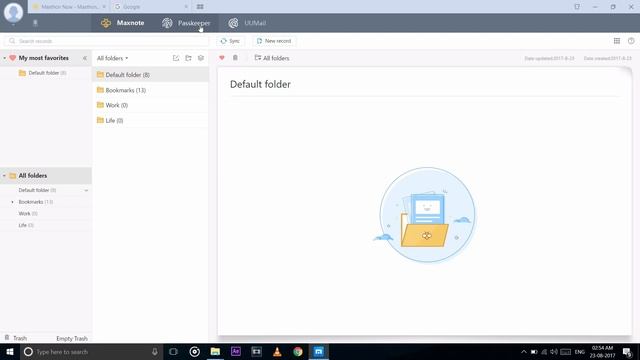
Task: Open the UUMail tab
Action: [247, 23]
